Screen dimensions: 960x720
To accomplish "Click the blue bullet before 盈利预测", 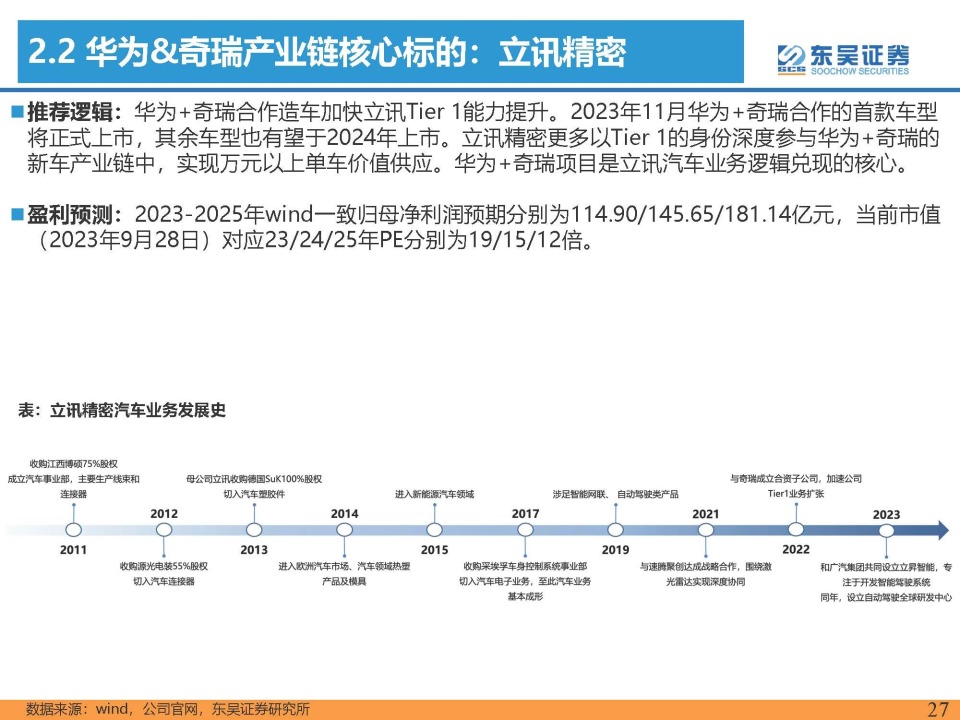I will pyautogui.click(x=17, y=215).
